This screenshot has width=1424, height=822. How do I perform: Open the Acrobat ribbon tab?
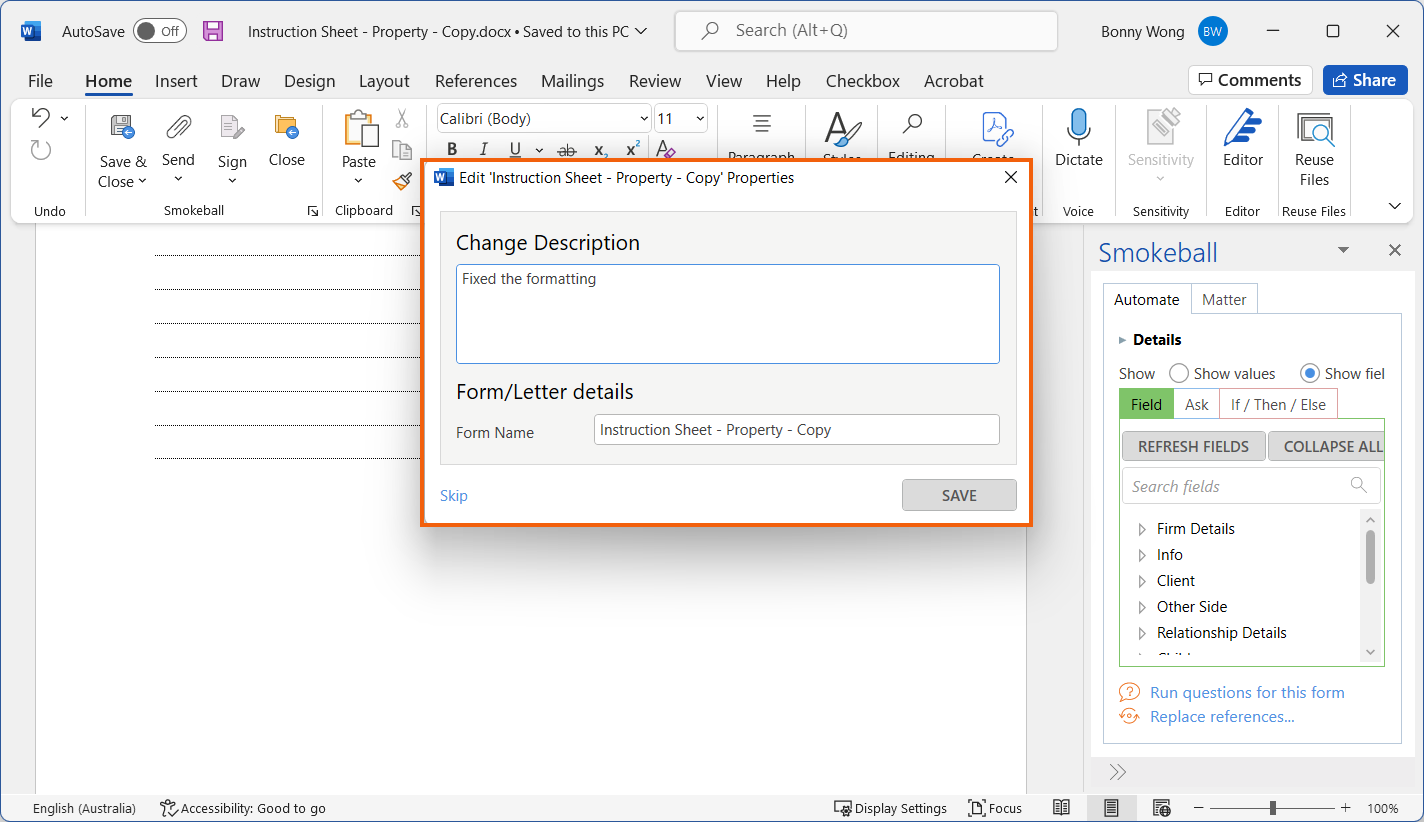click(x=953, y=81)
